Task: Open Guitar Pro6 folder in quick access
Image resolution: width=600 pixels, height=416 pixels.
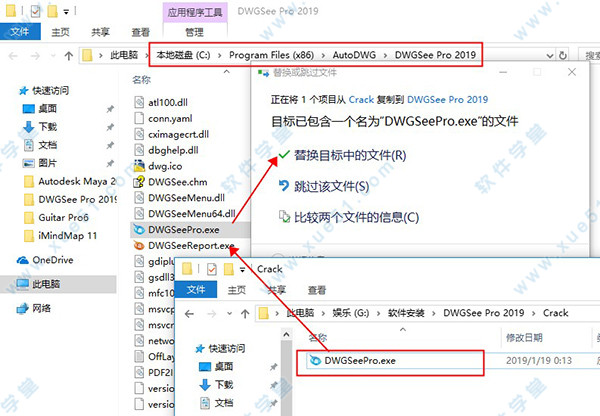Action: pyautogui.click(x=63, y=217)
